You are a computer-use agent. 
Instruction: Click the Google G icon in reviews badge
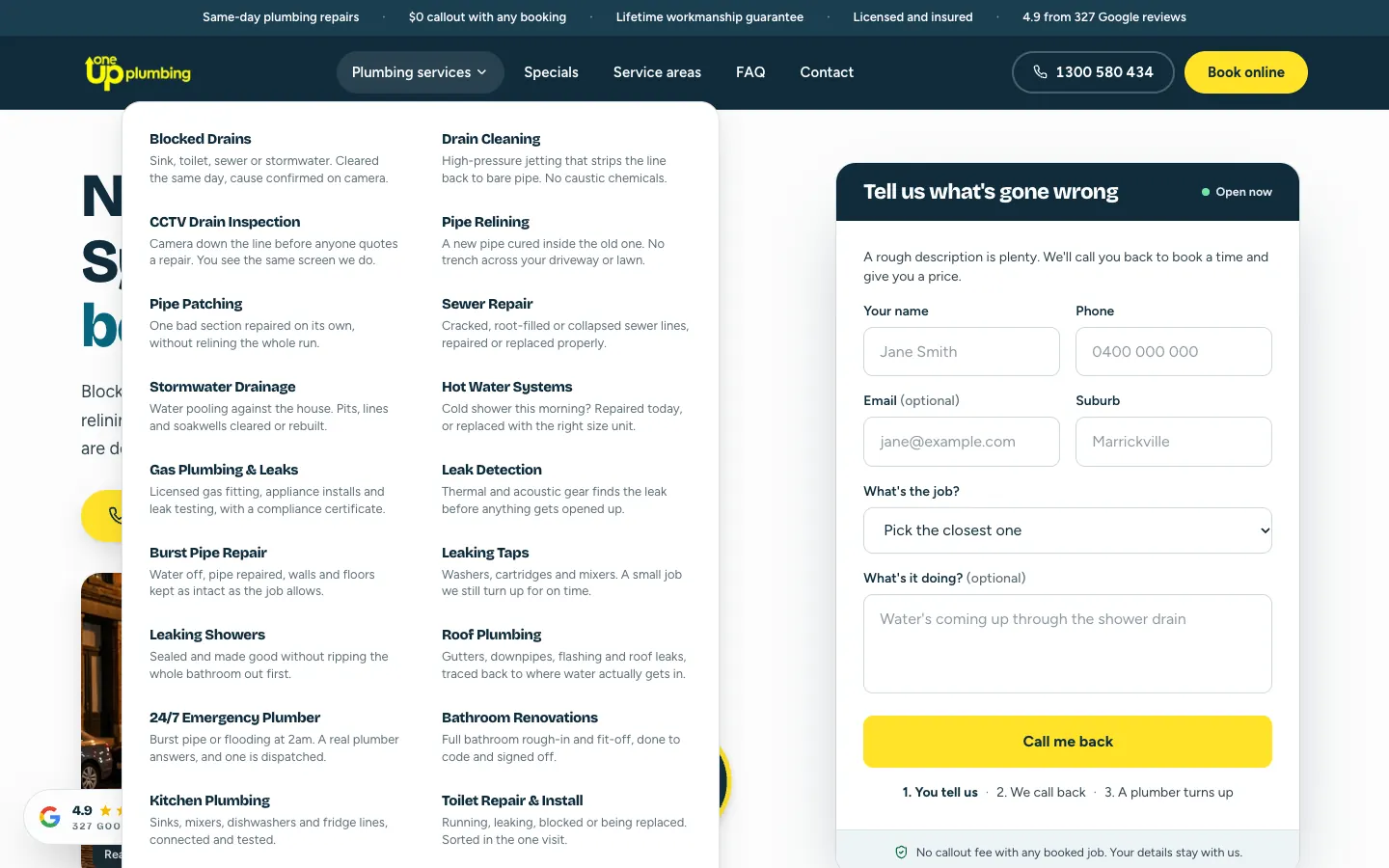tap(50, 817)
